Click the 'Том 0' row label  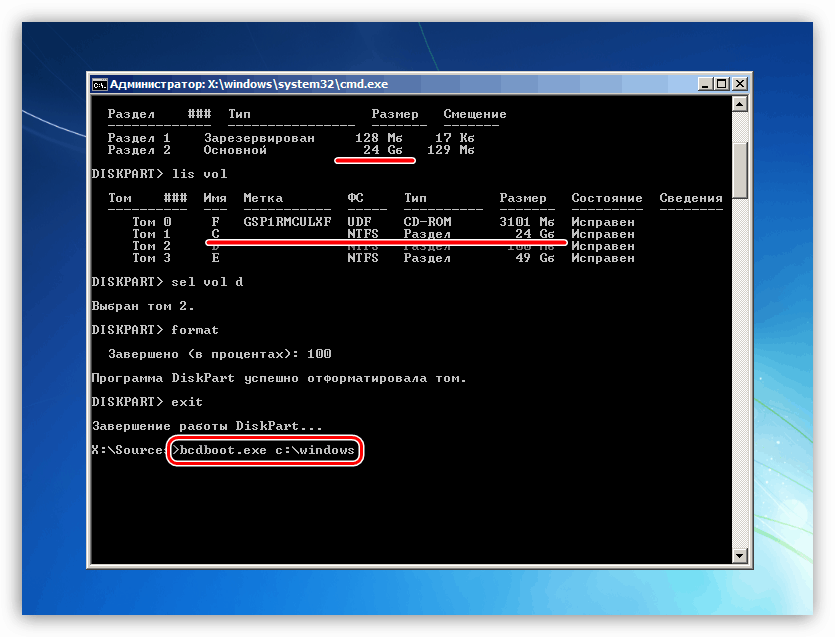pos(152,222)
